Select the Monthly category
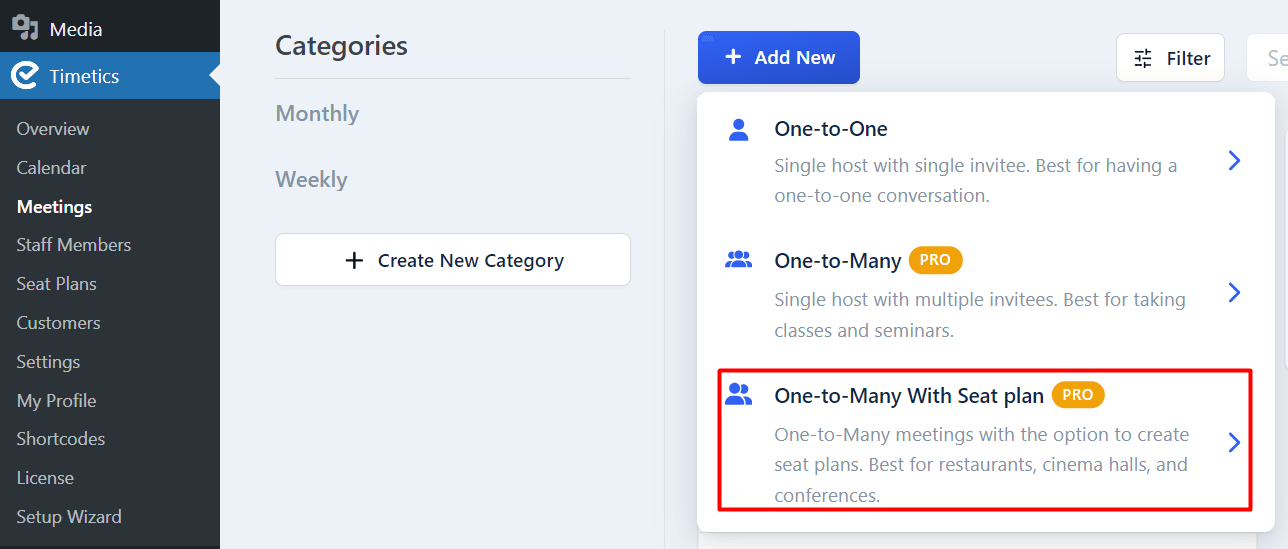The height and width of the screenshot is (549, 1288). (x=317, y=114)
